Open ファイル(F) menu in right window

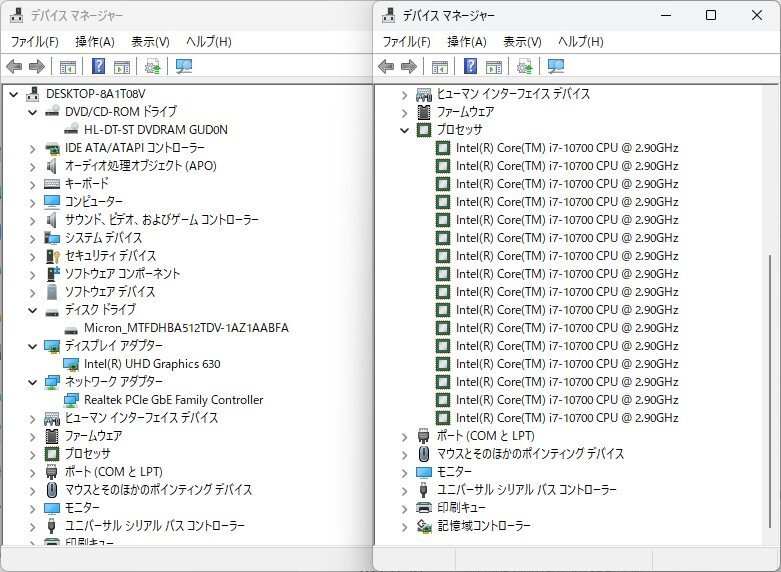coord(406,41)
